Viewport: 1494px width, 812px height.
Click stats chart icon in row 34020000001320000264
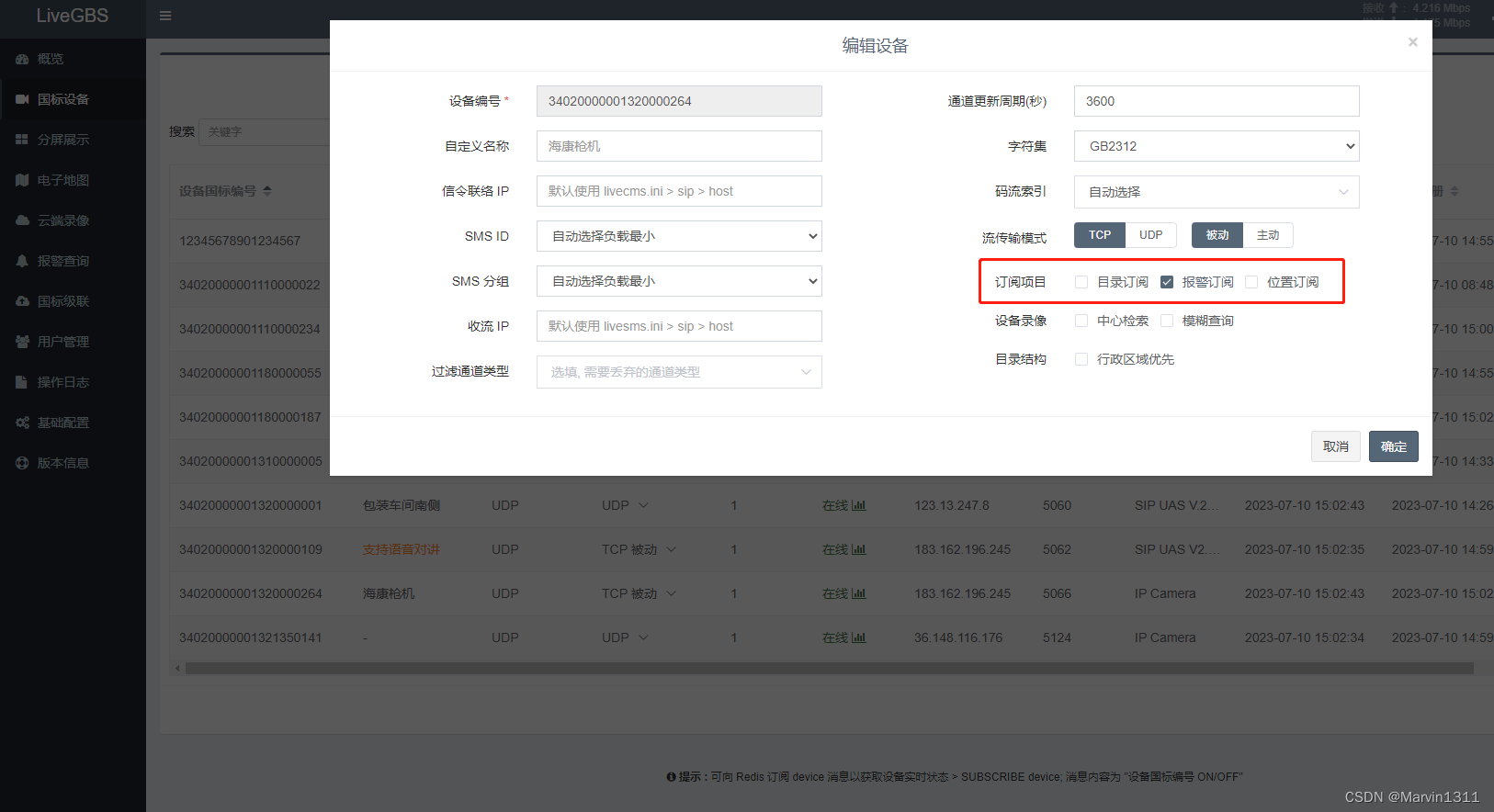click(859, 593)
